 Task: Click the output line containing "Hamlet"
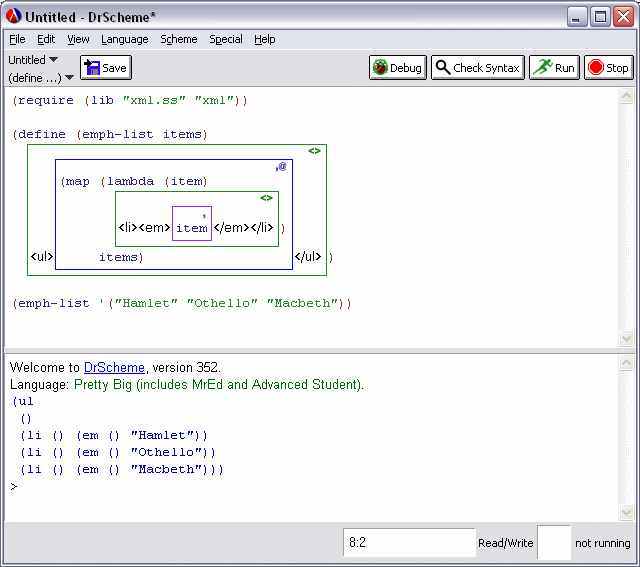point(114,436)
